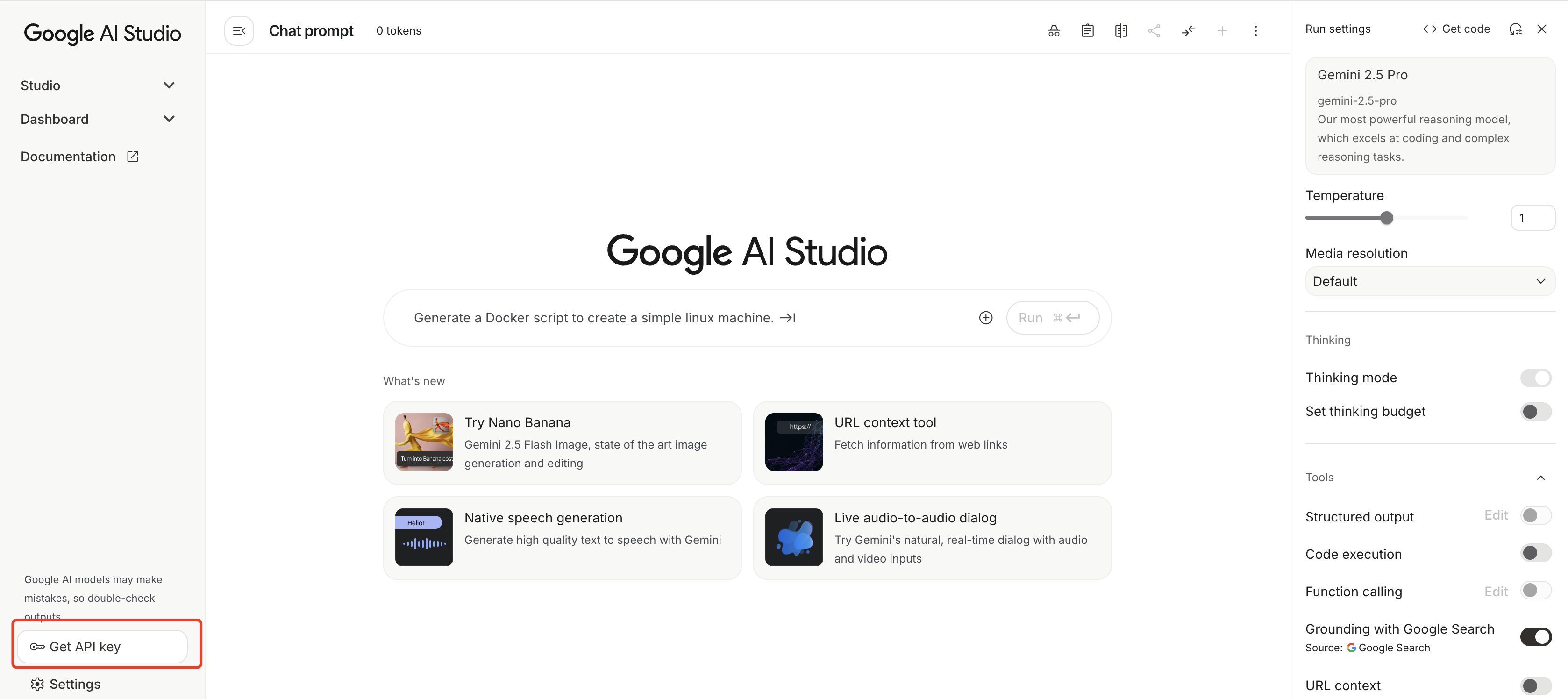Click the Get API key button
The image size is (1568, 699).
pos(102,647)
